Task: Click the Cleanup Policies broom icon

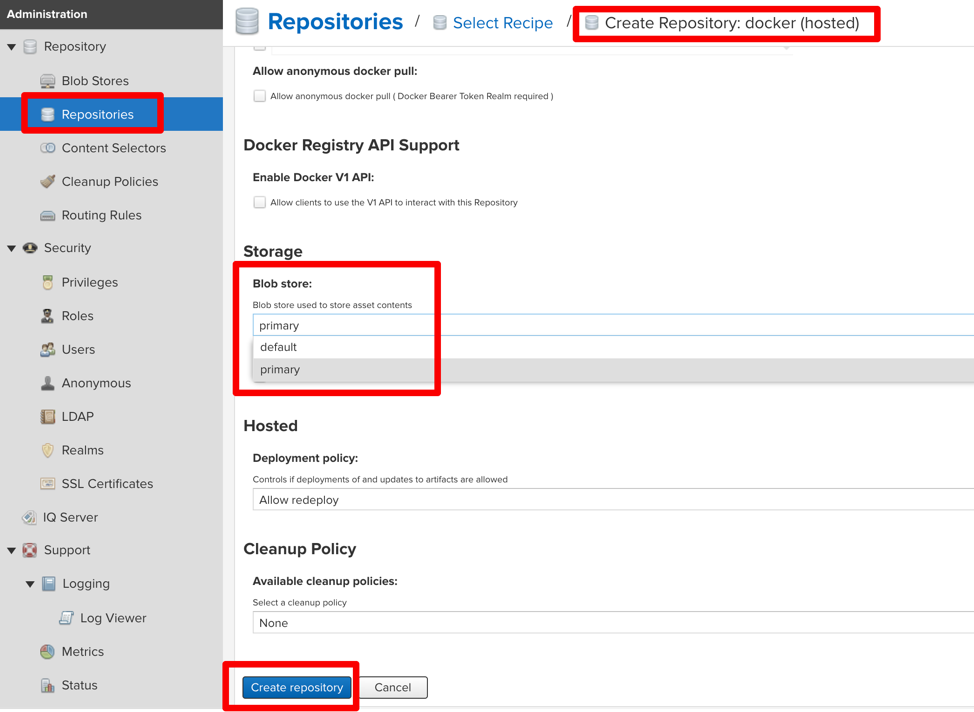Action: (x=48, y=181)
